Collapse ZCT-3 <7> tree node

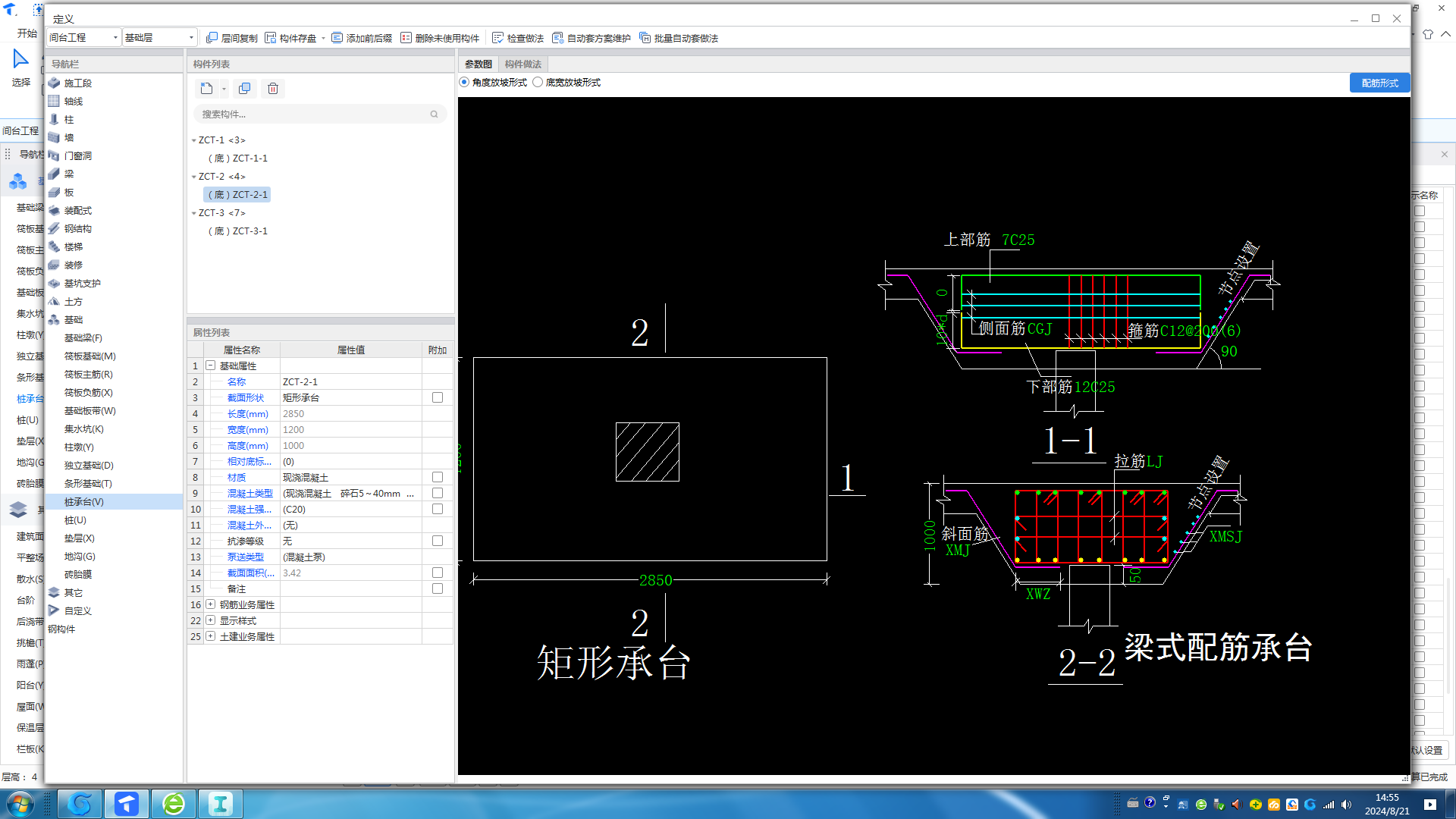coord(193,214)
